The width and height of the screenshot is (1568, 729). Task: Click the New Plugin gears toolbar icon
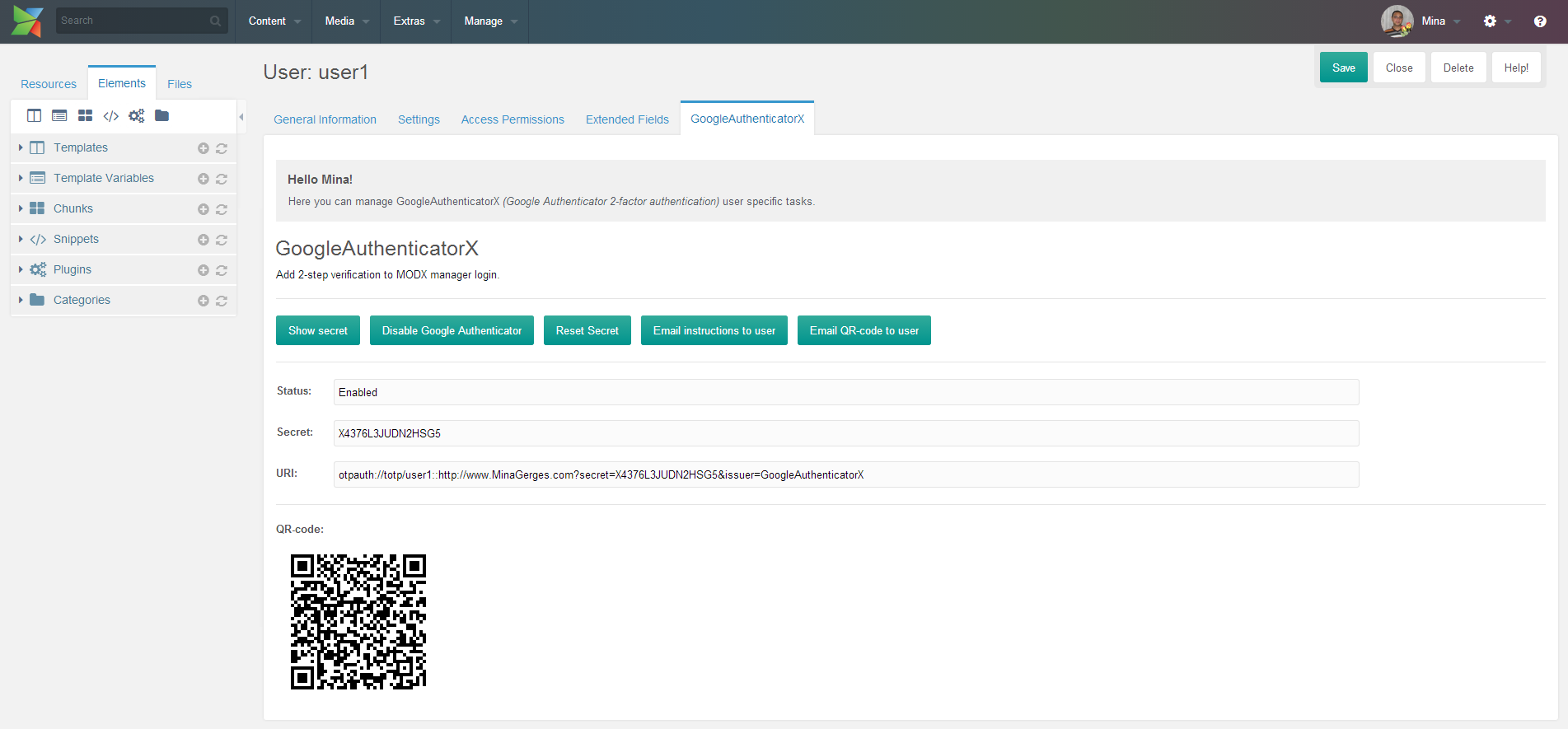pos(136,115)
